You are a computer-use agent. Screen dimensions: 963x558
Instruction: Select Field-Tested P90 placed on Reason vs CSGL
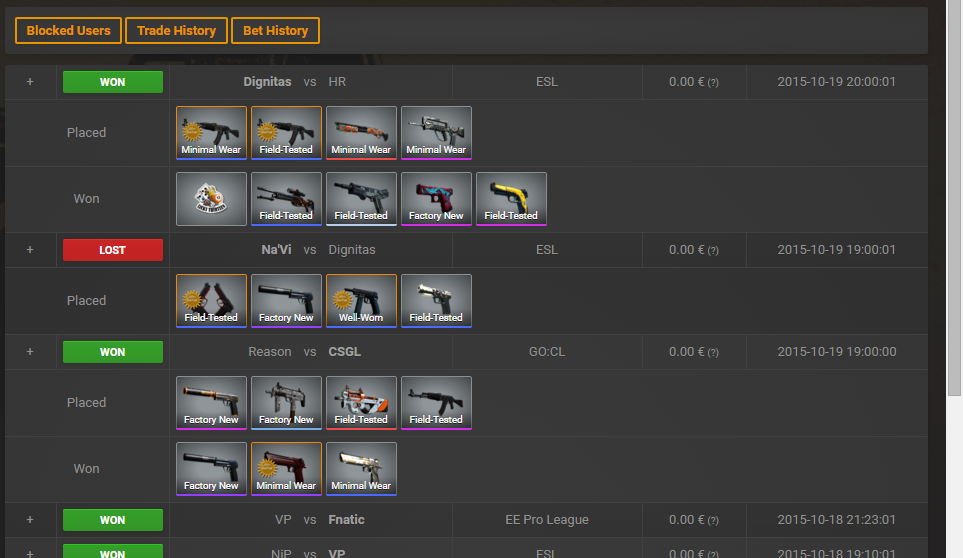(x=361, y=403)
